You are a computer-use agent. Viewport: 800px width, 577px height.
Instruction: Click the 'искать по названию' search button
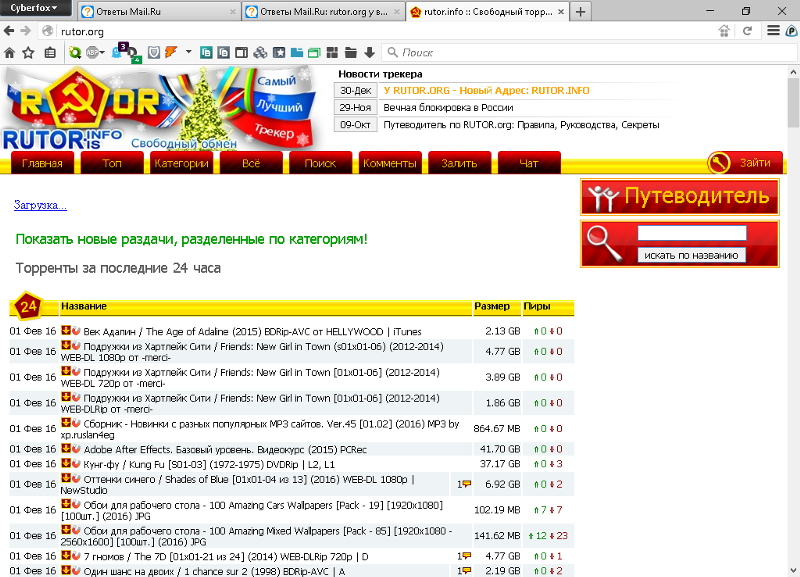691,255
